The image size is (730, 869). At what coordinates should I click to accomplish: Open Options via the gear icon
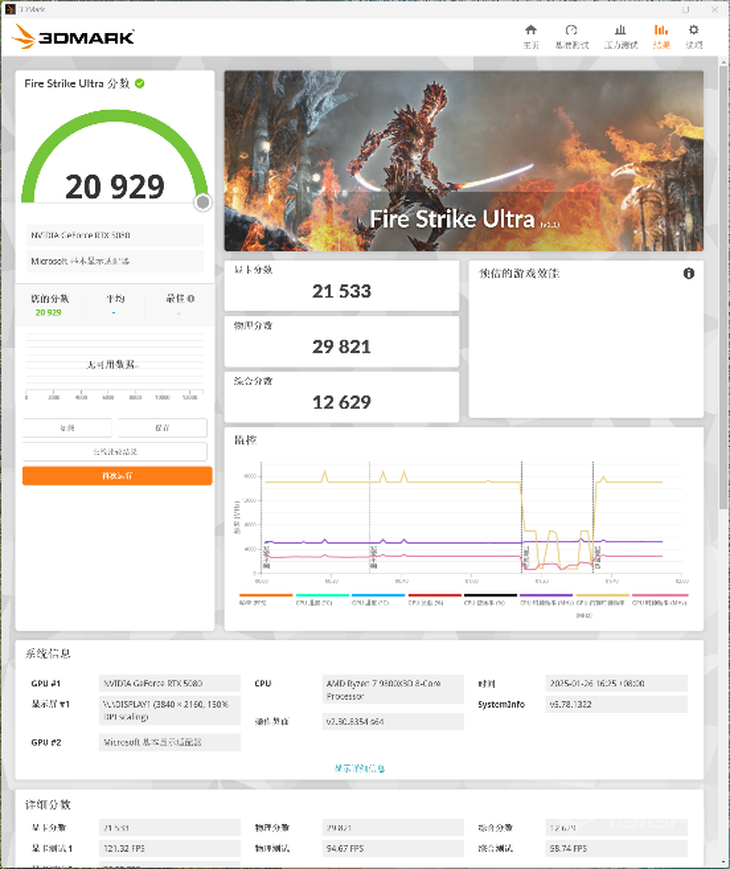(x=693, y=30)
